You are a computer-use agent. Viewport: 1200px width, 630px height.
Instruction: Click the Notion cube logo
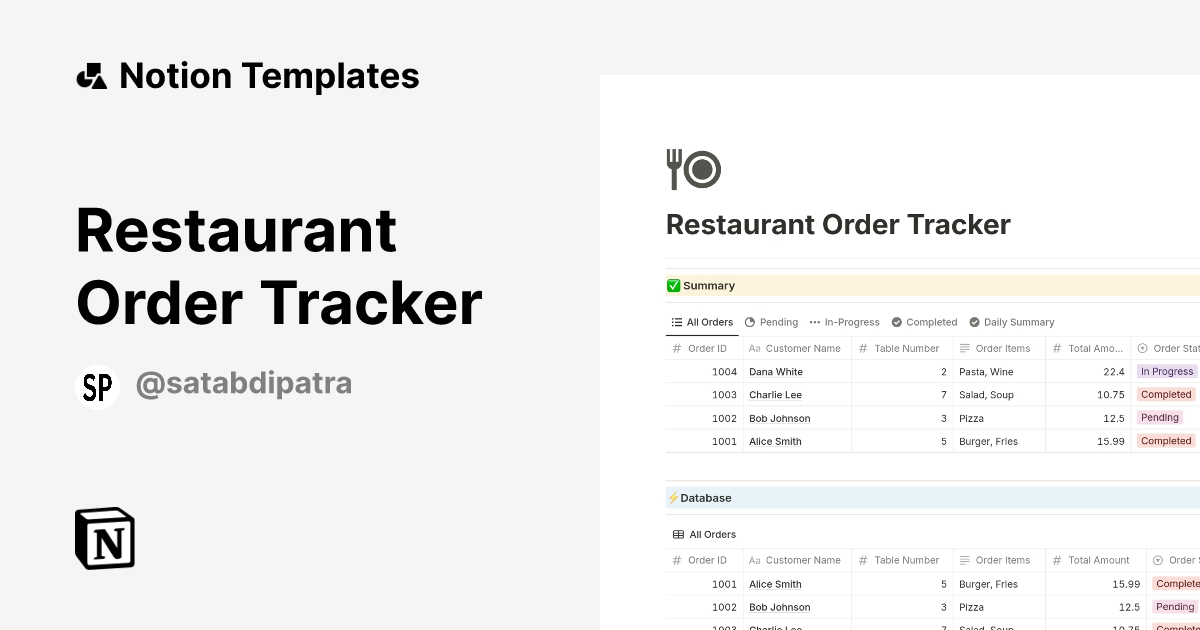pyautogui.click(x=105, y=538)
